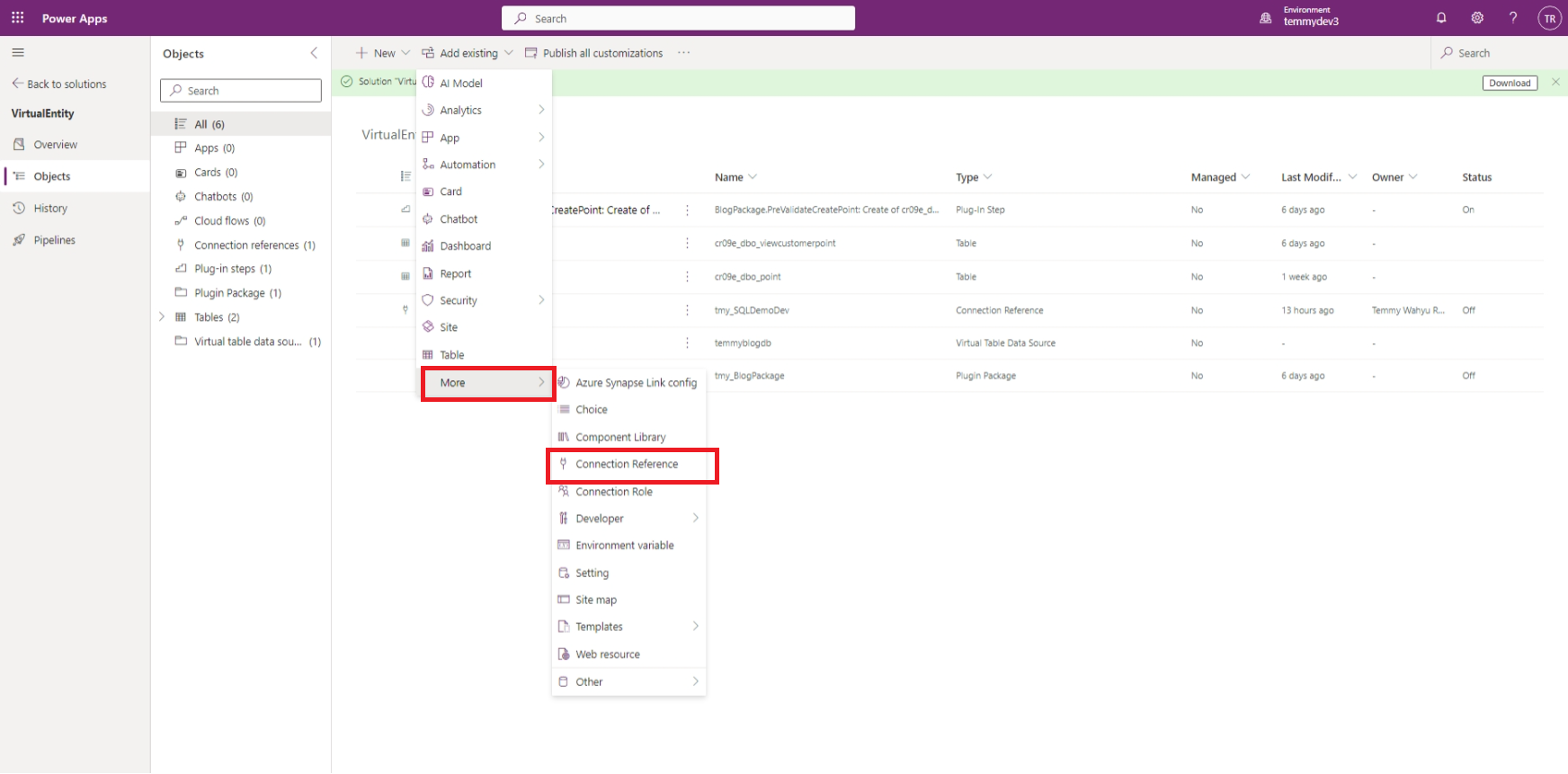Click the notifications bell icon
This screenshot has width=1568, height=774.
tap(1441, 18)
